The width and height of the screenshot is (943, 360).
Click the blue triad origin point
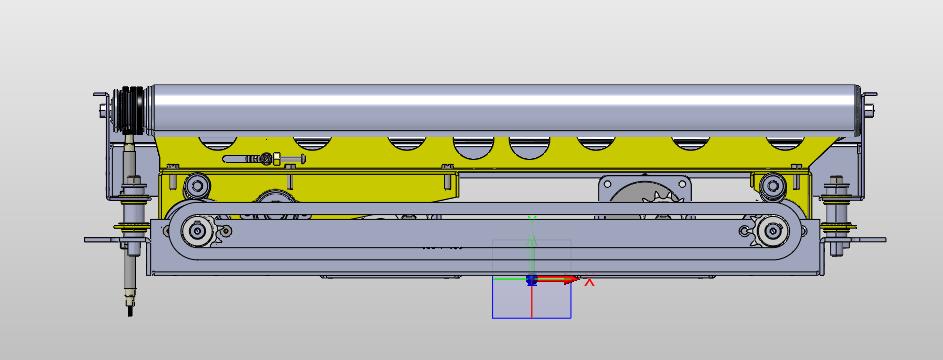(x=531, y=280)
